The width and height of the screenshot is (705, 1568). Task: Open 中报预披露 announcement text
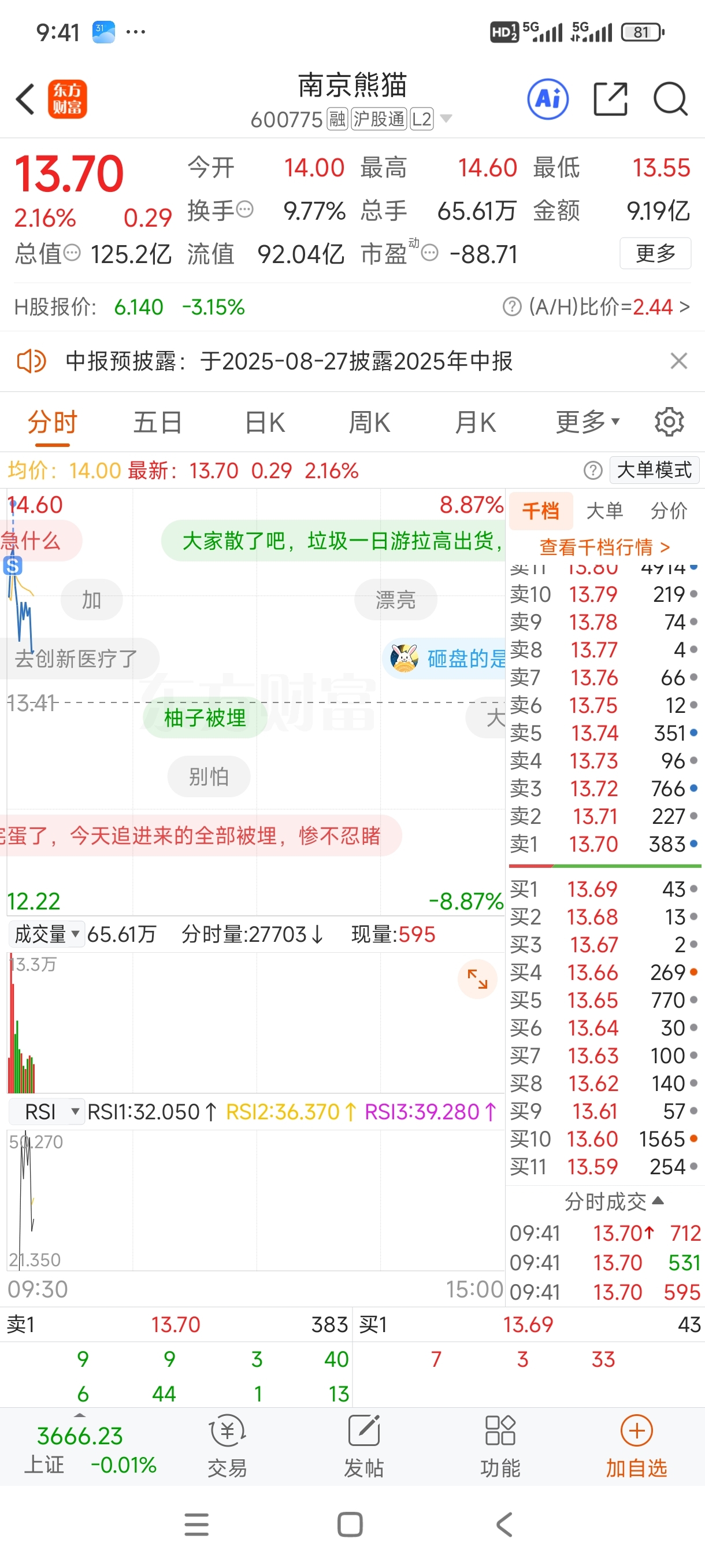coord(289,361)
